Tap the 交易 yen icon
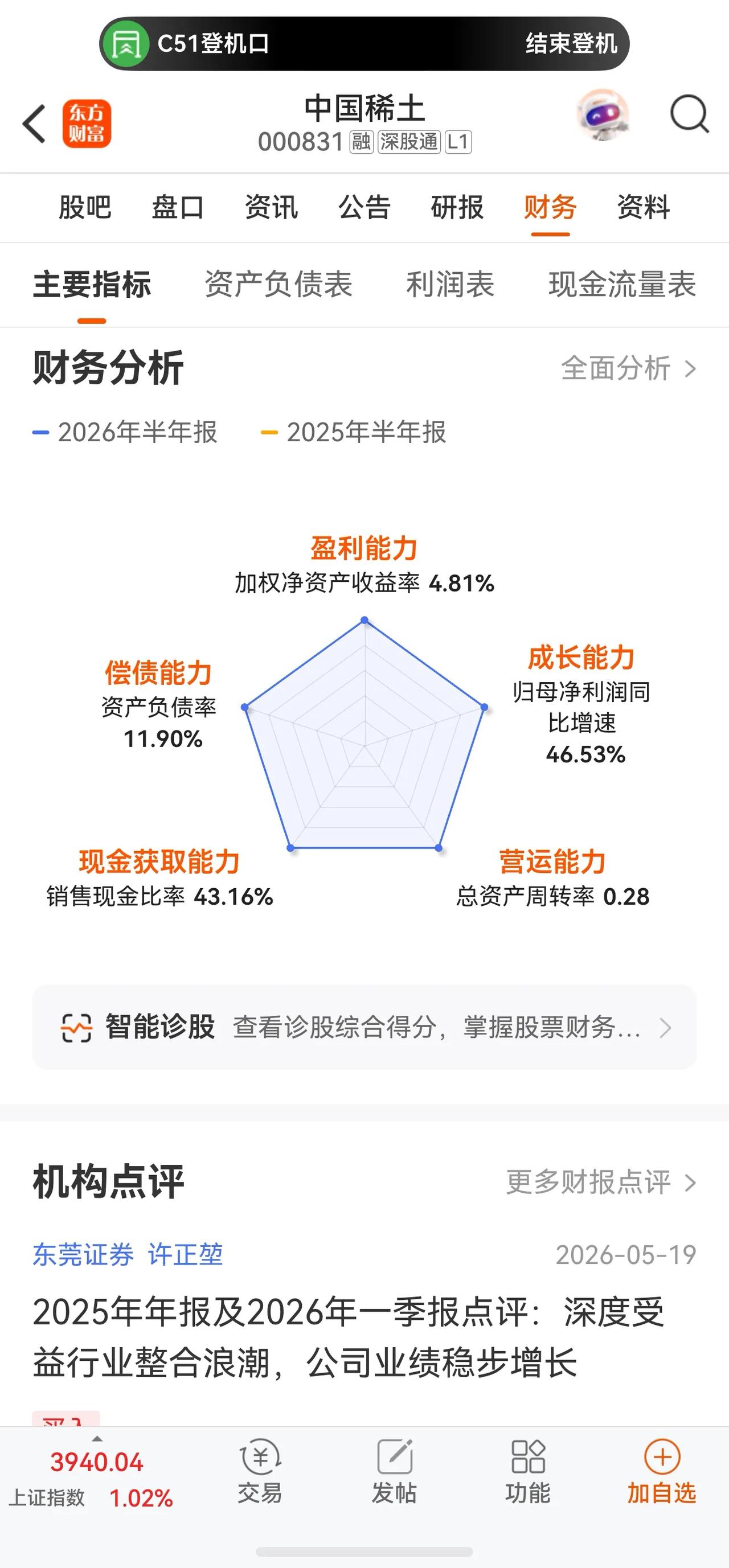This screenshot has width=729, height=1568. tap(260, 1456)
